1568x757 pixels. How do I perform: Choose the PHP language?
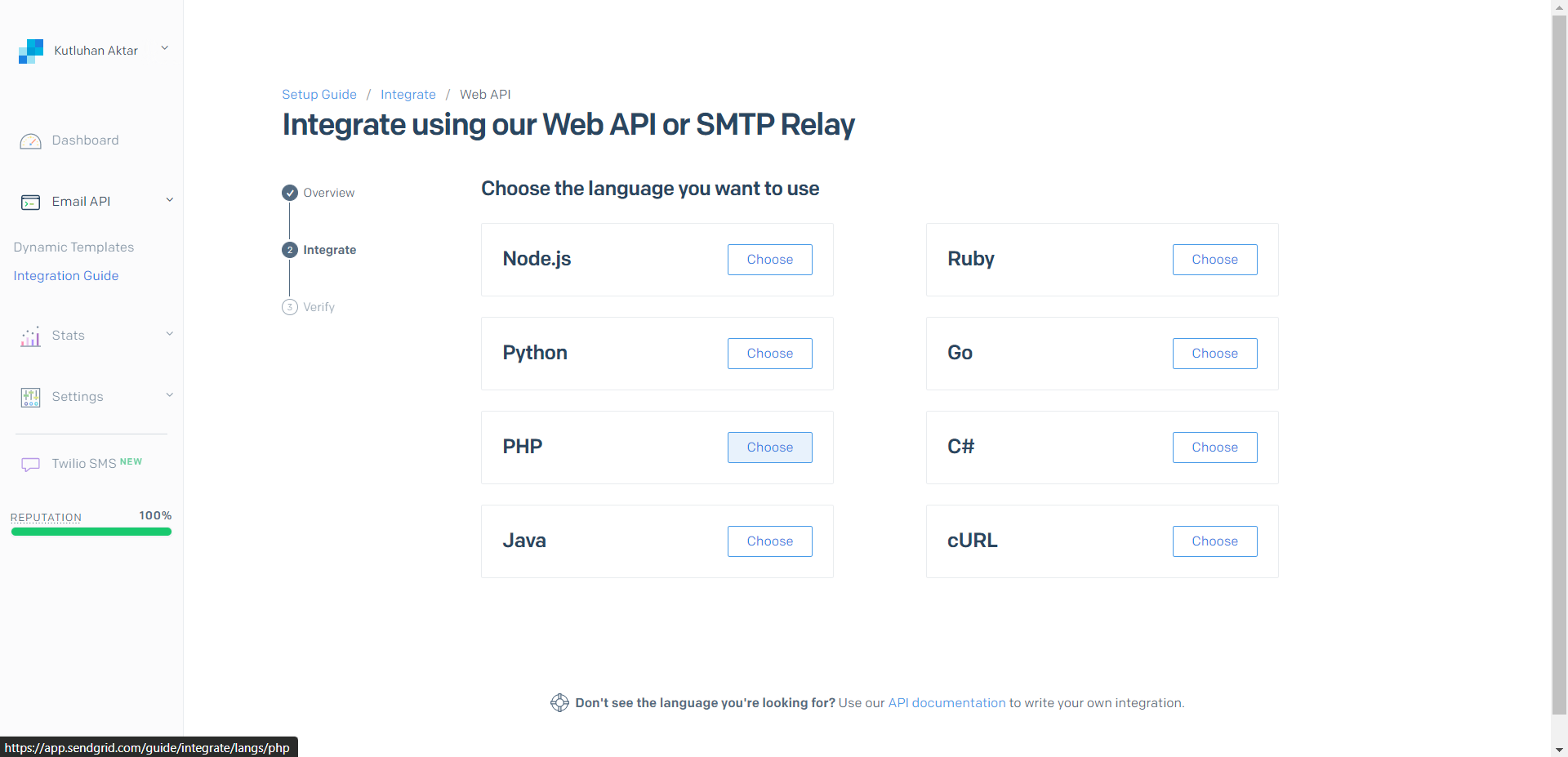[x=769, y=448]
